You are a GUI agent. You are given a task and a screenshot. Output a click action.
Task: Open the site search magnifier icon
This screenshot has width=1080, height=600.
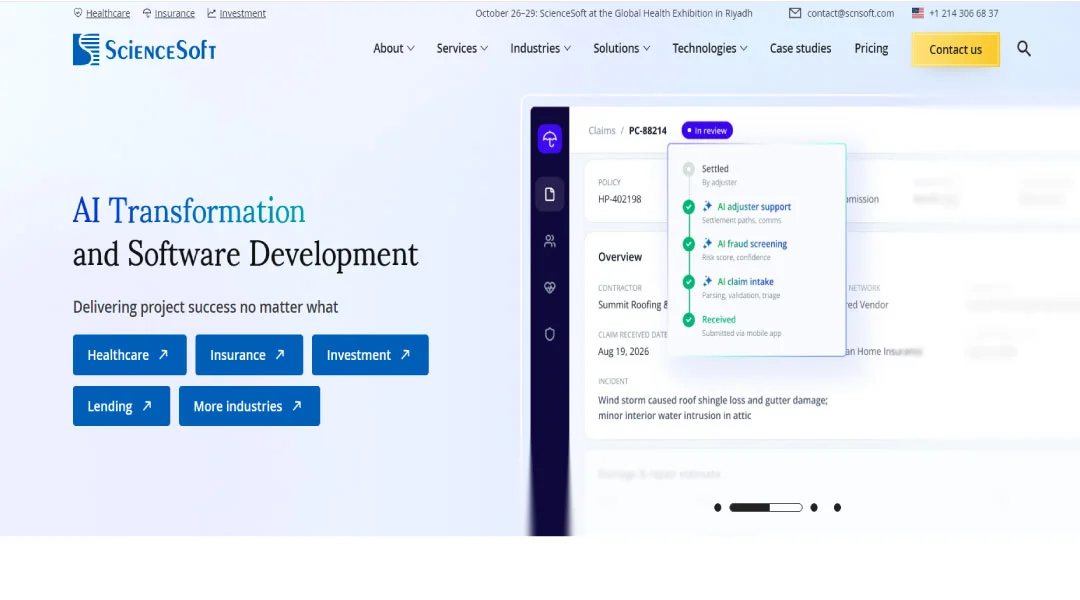pyautogui.click(x=1024, y=49)
